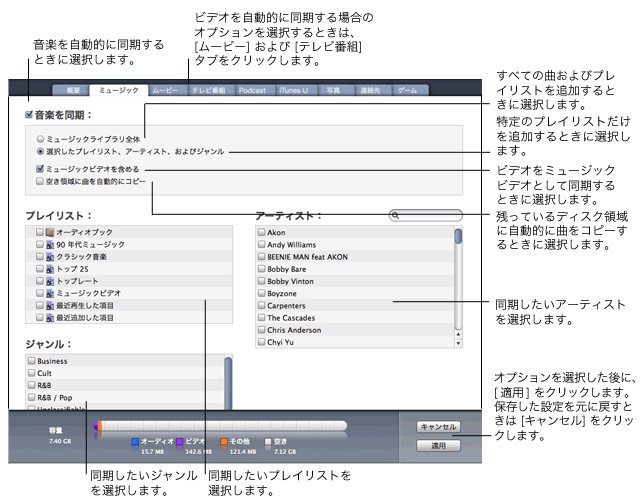Click the artist search field
The image size is (640, 502).
coord(426,215)
